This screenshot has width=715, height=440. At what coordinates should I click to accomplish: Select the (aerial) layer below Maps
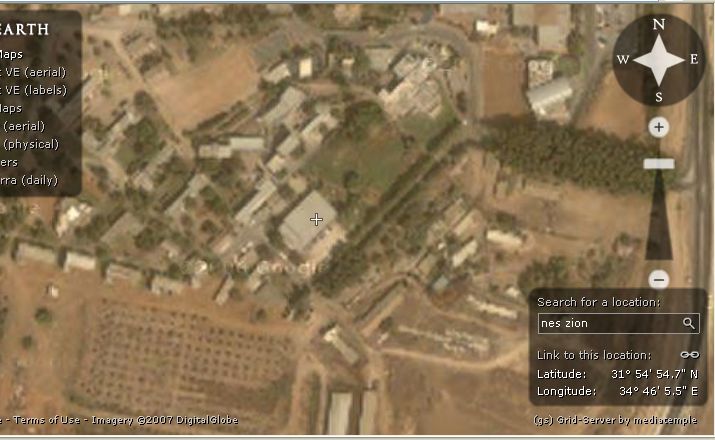(23, 126)
